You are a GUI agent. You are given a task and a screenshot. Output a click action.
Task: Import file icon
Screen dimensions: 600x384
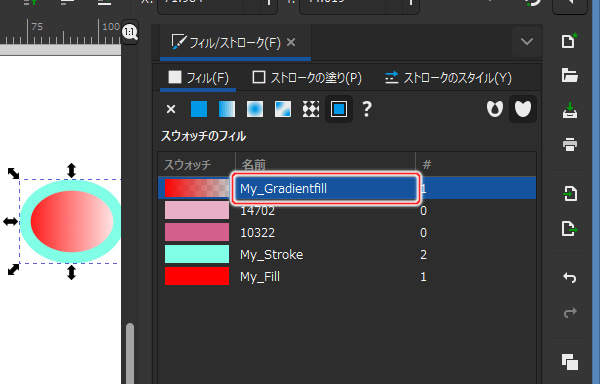click(569, 194)
